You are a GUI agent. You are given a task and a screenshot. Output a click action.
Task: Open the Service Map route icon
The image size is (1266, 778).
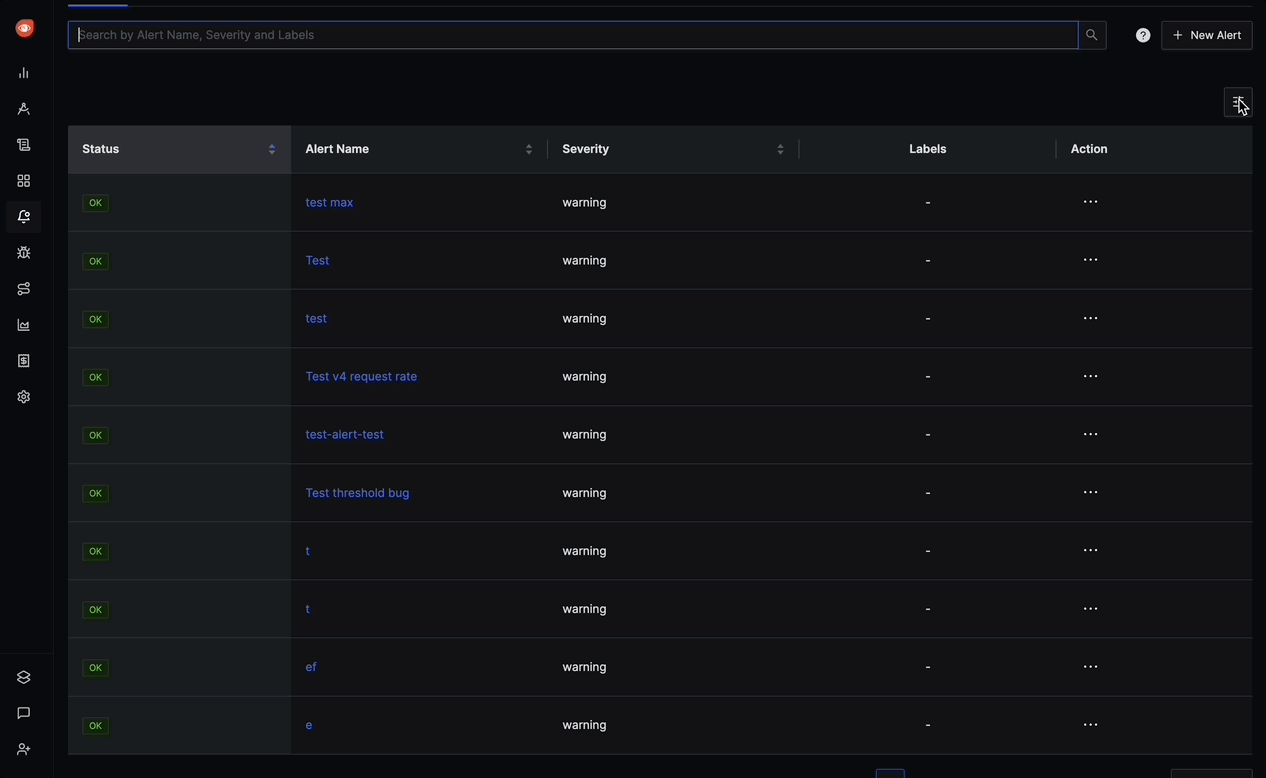(24, 289)
